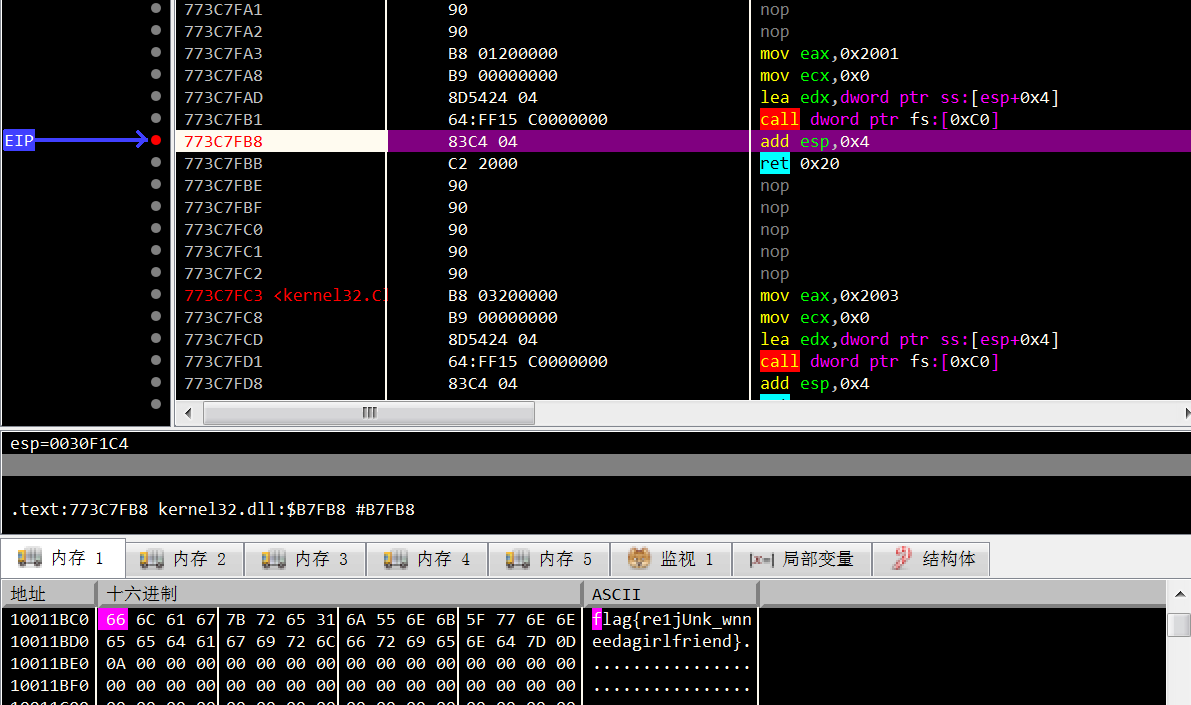Open the 内存 3 tab

(x=306, y=559)
